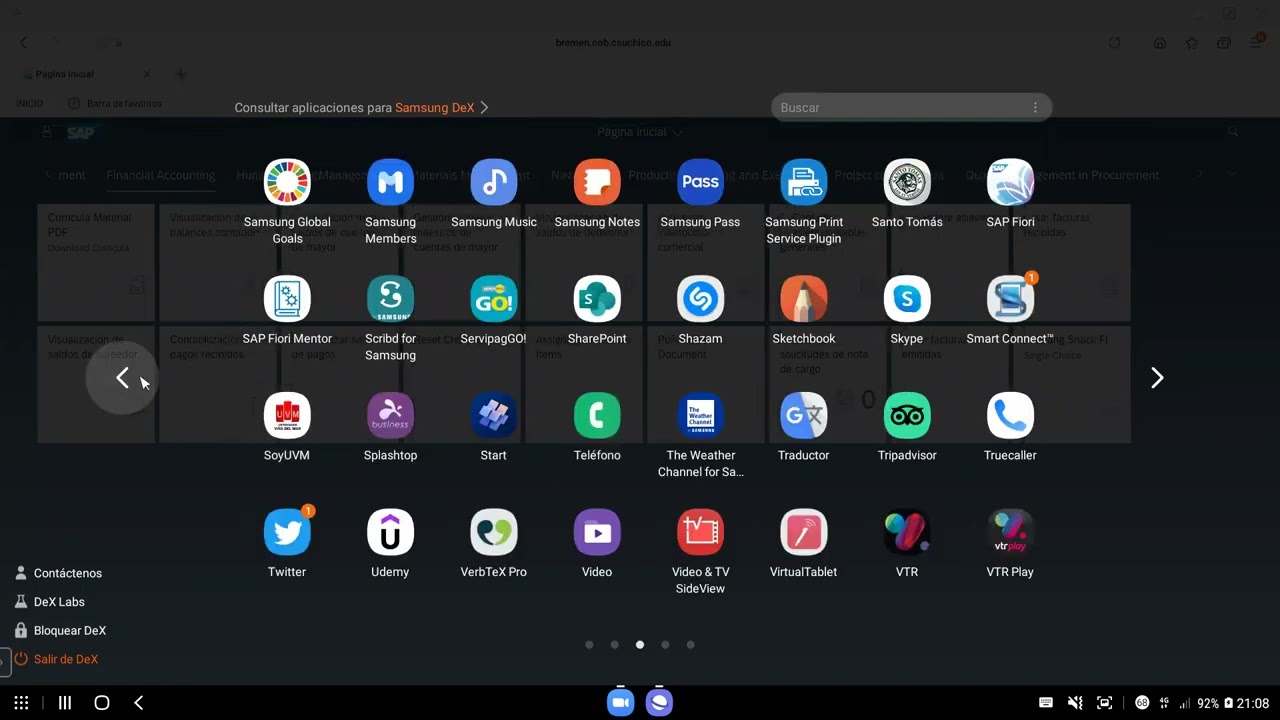
Task: Open apps grid button in taskbar
Action: 21,703
